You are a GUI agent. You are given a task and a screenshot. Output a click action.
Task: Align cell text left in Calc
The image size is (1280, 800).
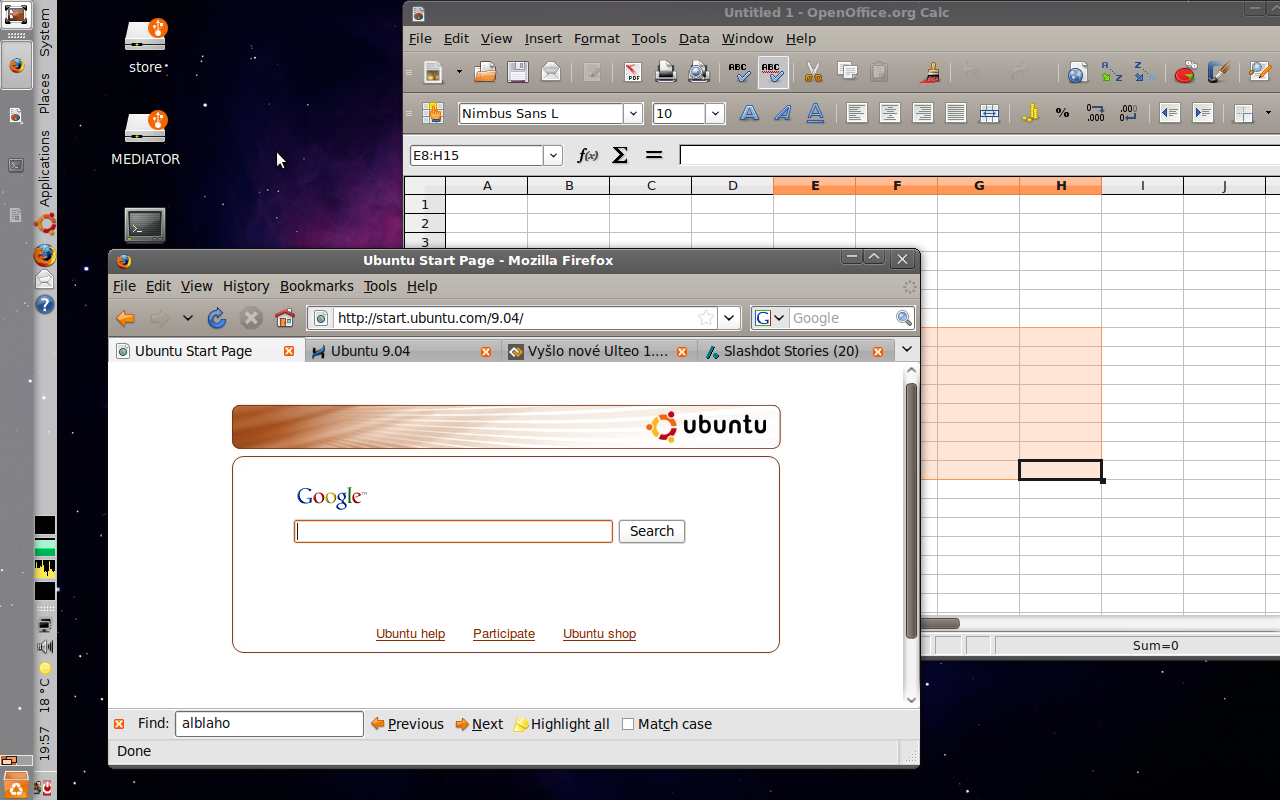[x=856, y=113]
